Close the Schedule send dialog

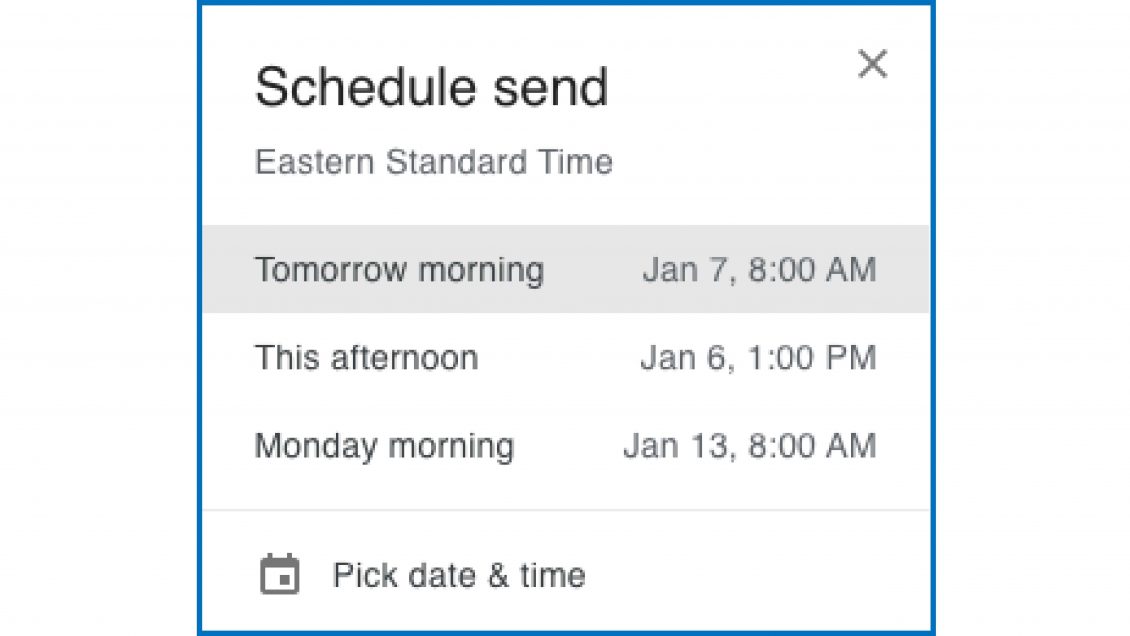point(872,63)
